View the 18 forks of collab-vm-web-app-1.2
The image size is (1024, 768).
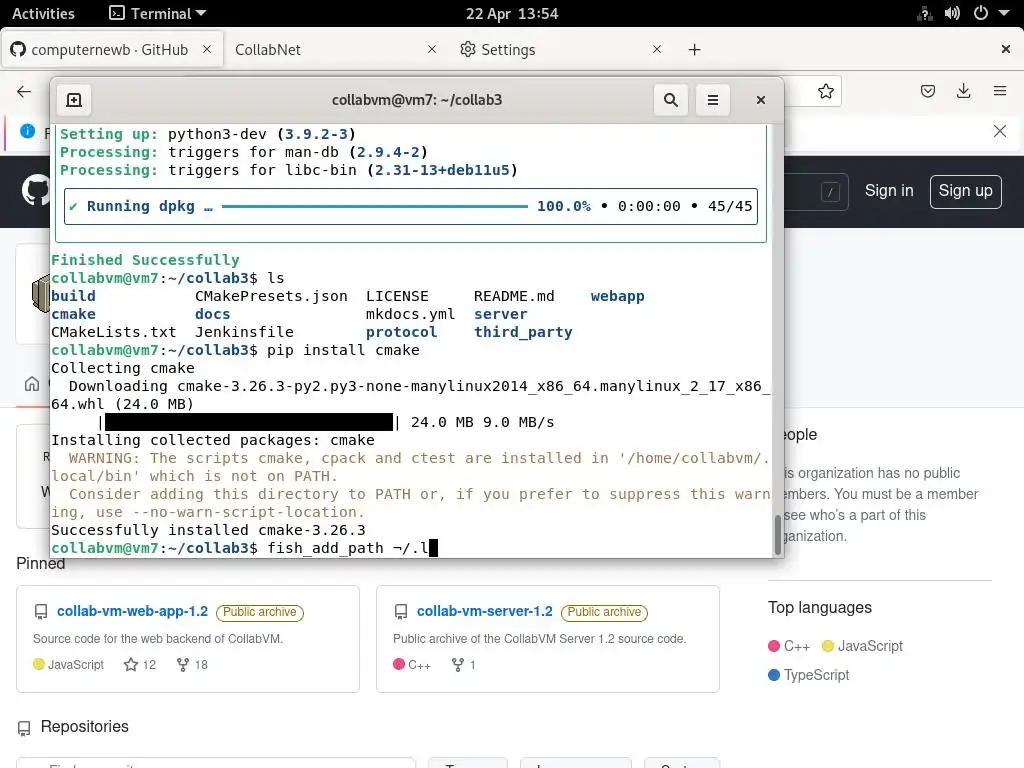(x=192, y=665)
